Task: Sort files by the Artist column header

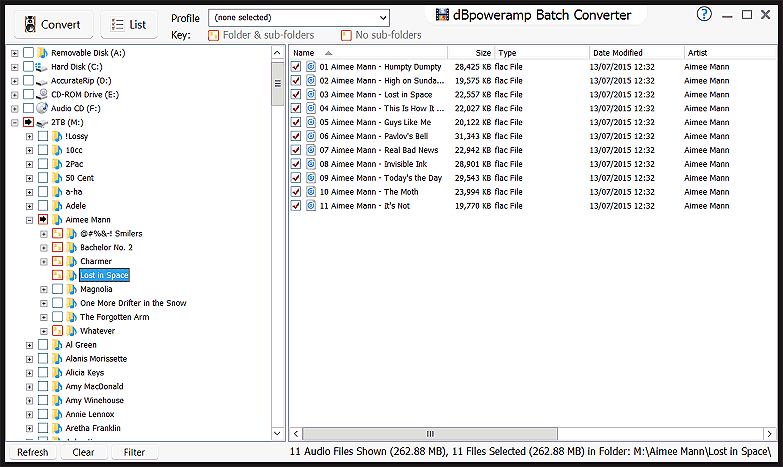Action: 729,53
